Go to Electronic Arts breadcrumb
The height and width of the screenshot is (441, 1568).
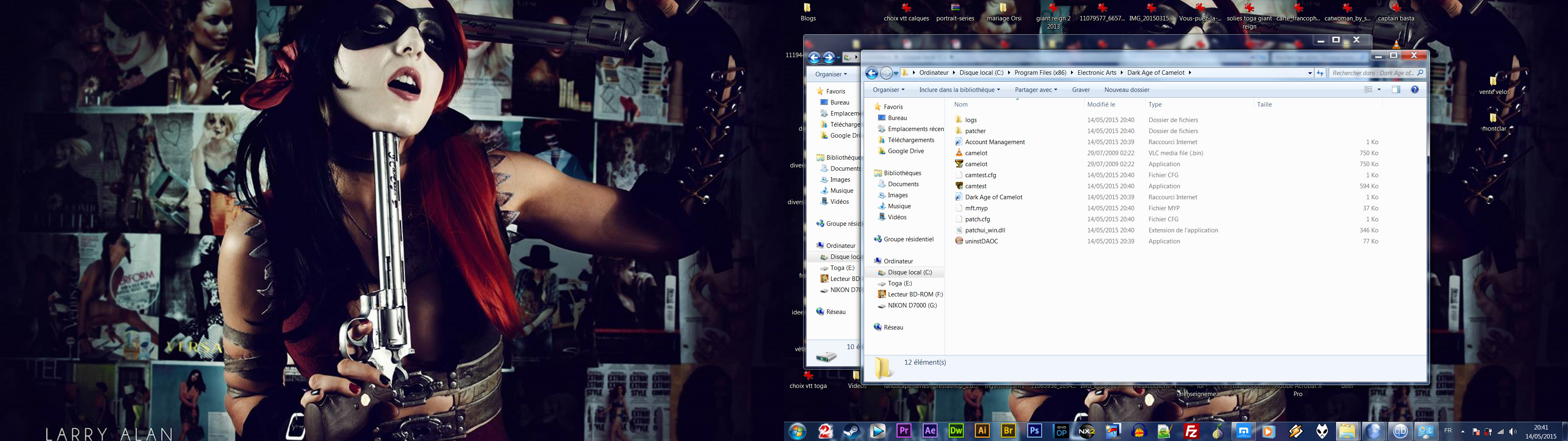click(x=1097, y=73)
